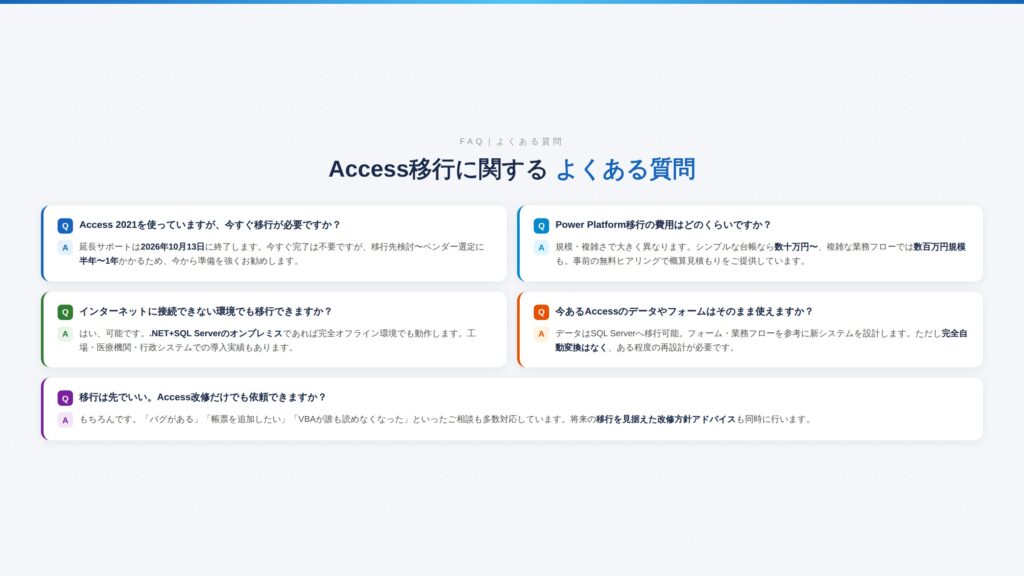Click the Power Platform migration cost card
Screen dimensions: 1024x576
[750, 240]
